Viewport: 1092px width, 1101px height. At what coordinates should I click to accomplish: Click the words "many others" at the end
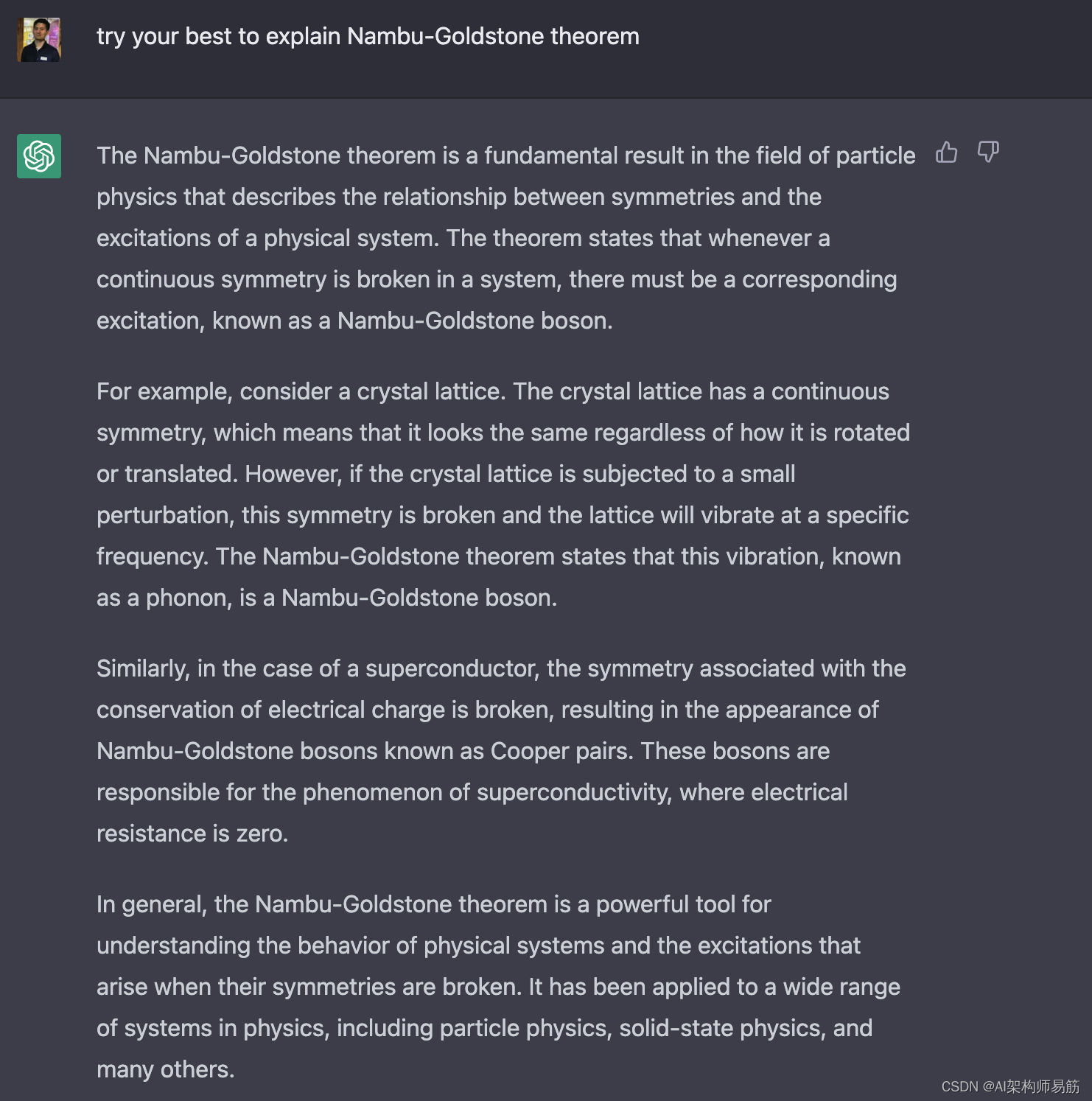[x=164, y=1069]
